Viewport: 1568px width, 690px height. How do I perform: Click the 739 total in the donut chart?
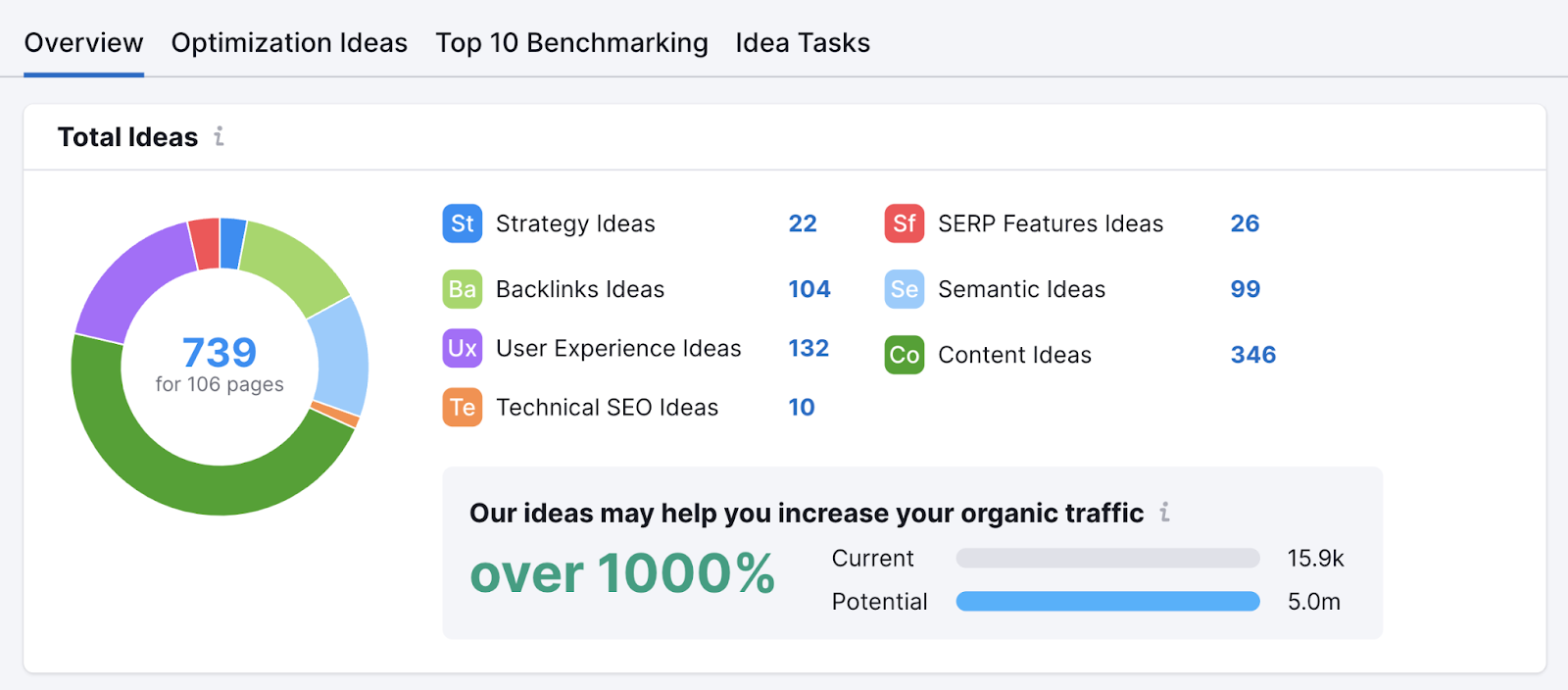[220, 352]
